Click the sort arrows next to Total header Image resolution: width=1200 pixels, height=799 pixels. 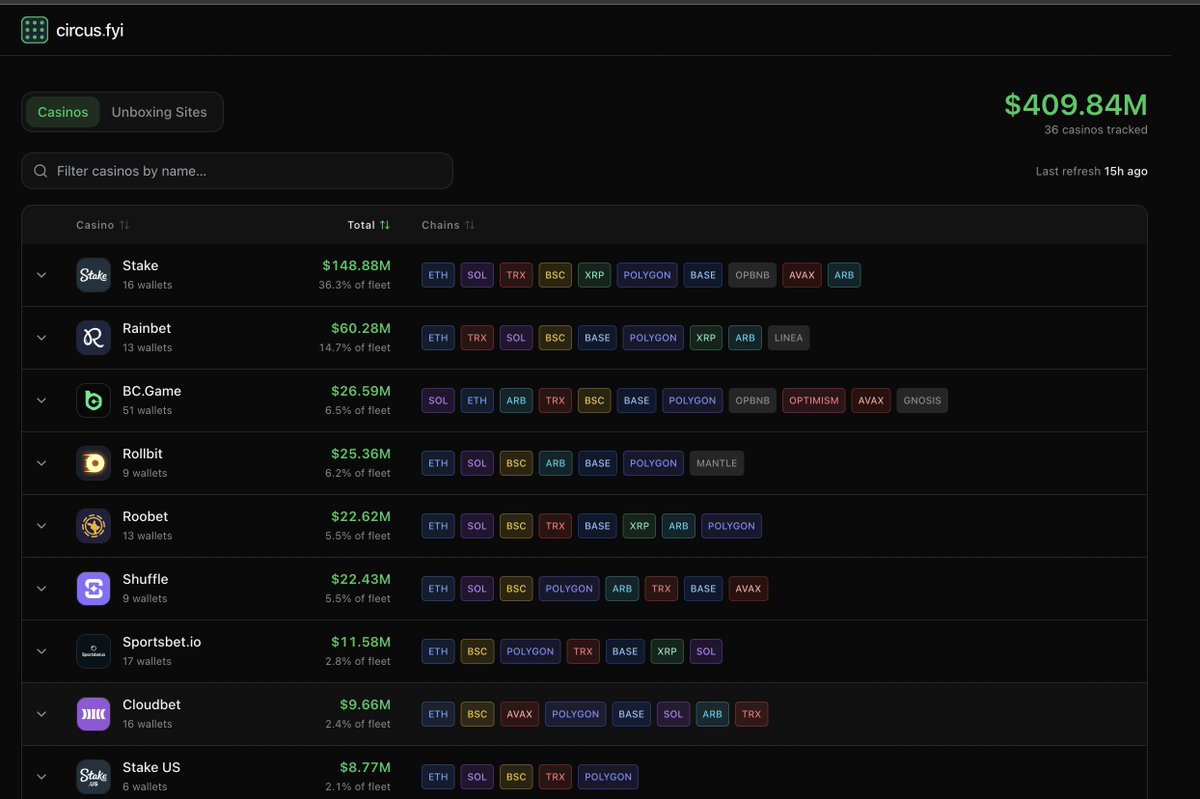pyautogui.click(x=385, y=225)
